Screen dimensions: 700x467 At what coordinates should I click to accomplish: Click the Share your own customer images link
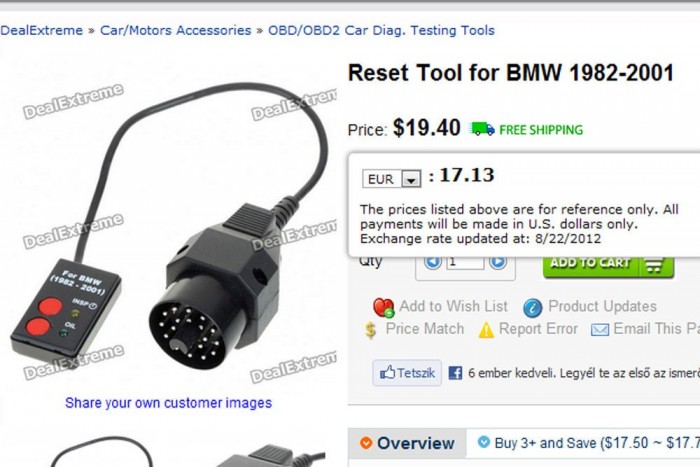pos(168,403)
